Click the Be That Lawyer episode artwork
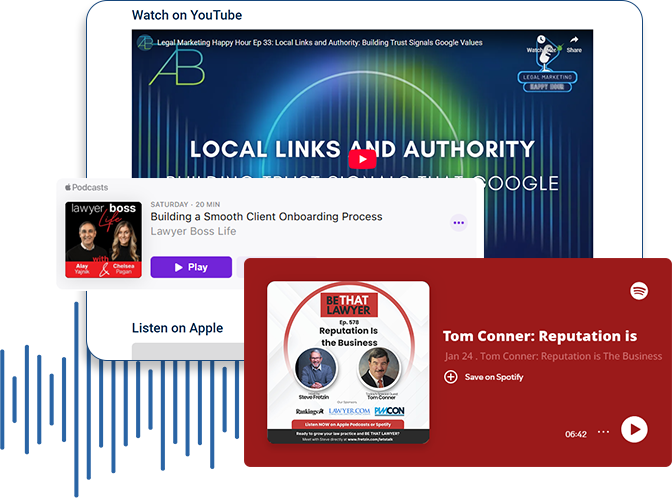Screen dimensions: 672x498 coord(348,362)
